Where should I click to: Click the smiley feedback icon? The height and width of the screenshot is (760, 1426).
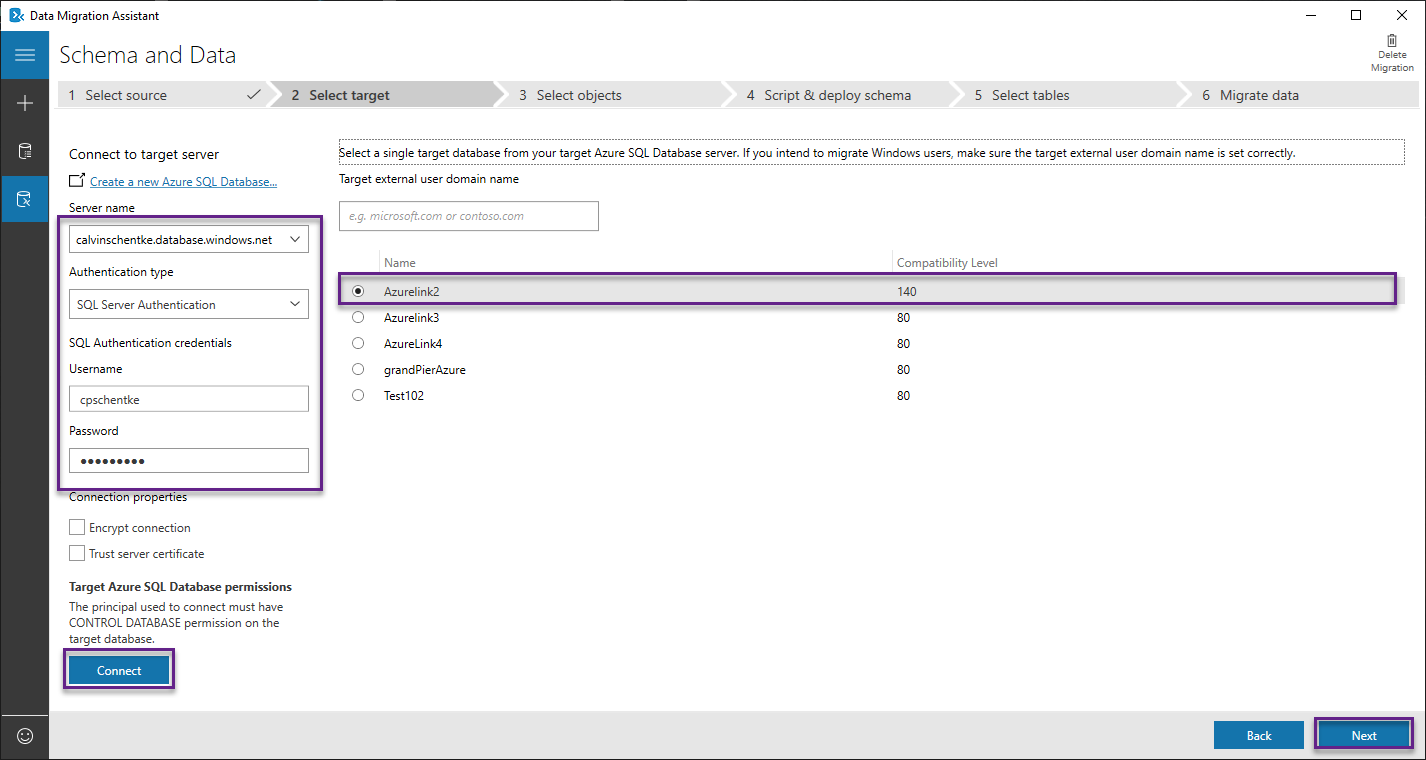click(x=25, y=736)
